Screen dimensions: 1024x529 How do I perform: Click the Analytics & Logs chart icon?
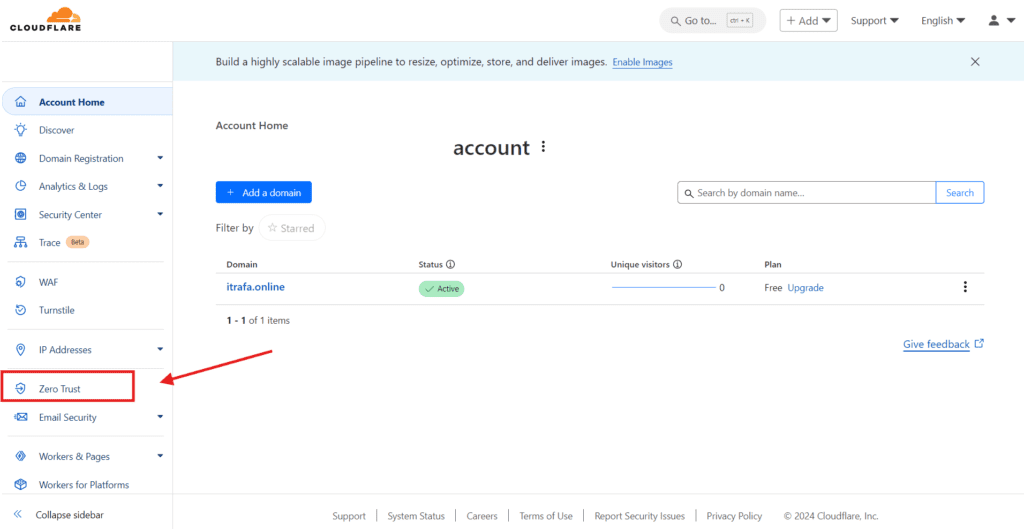pyautogui.click(x=21, y=186)
